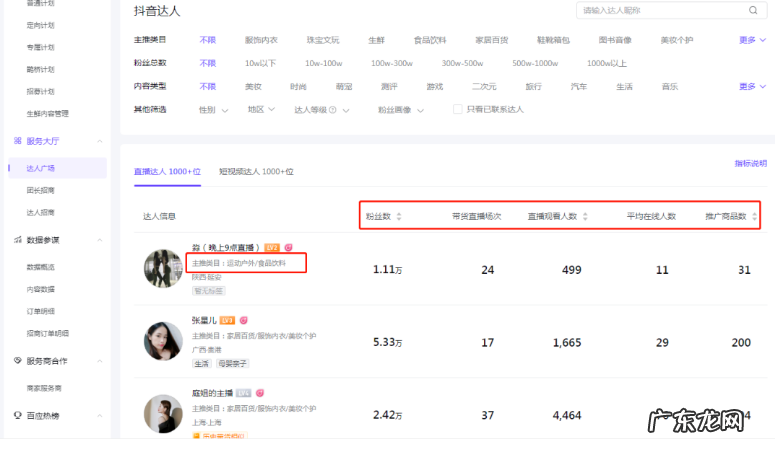782x450 pixels.
Task: Filter category by 珠宝文玩
Action: click(323, 40)
